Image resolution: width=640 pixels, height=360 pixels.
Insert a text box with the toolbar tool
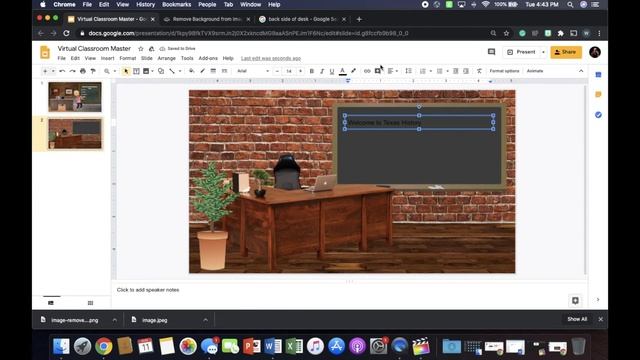click(x=136, y=71)
